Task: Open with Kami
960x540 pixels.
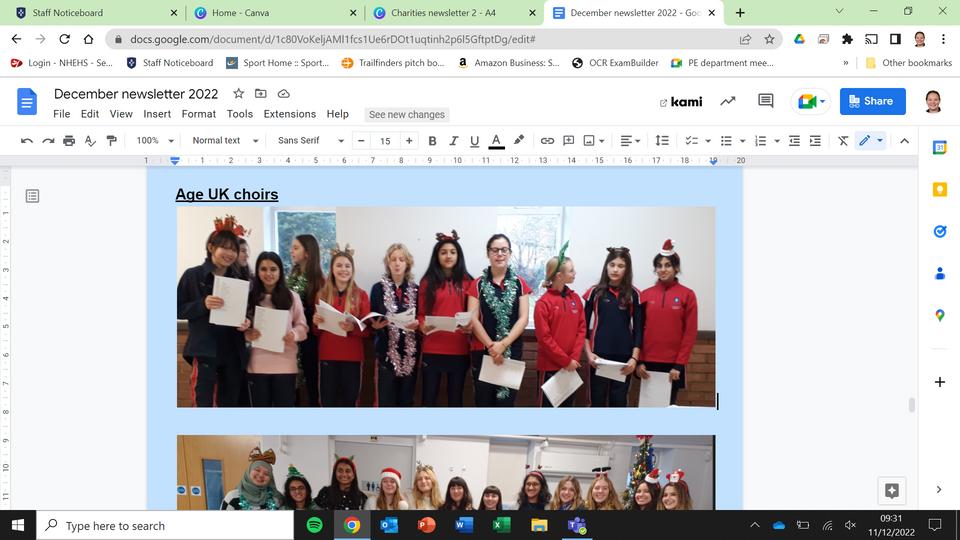Action: point(681,102)
